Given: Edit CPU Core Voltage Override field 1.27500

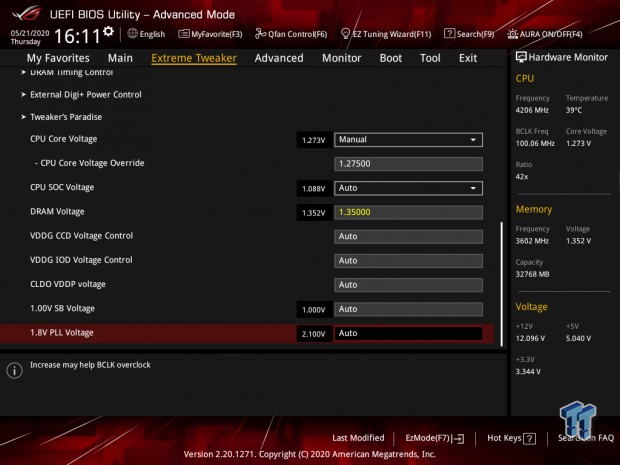Looking at the screenshot, I should point(408,164).
